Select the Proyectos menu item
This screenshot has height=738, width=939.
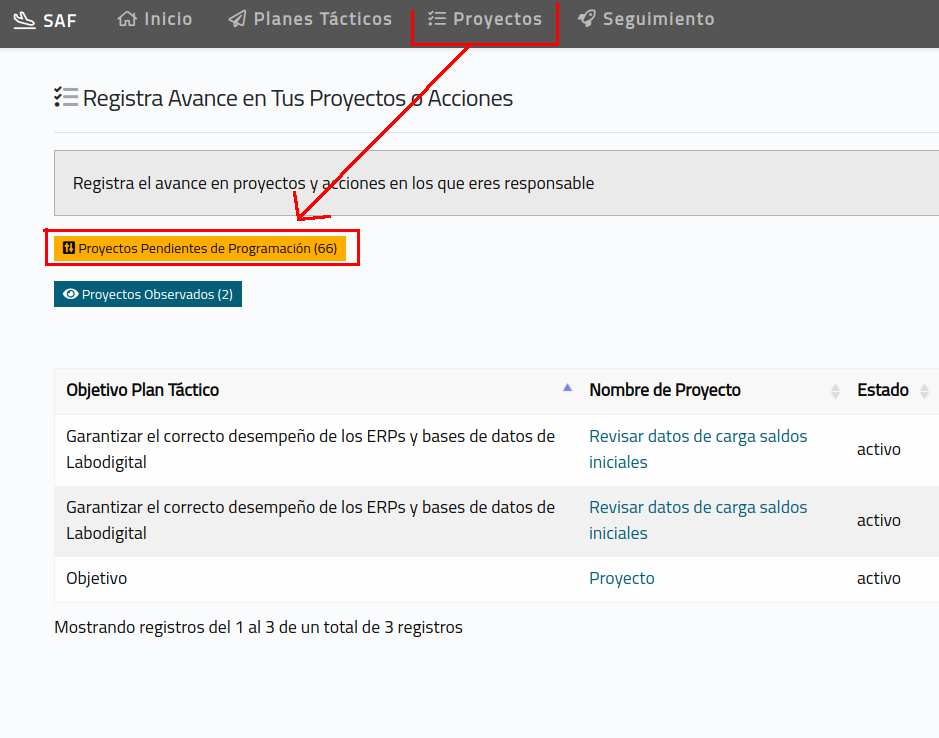point(484,19)
